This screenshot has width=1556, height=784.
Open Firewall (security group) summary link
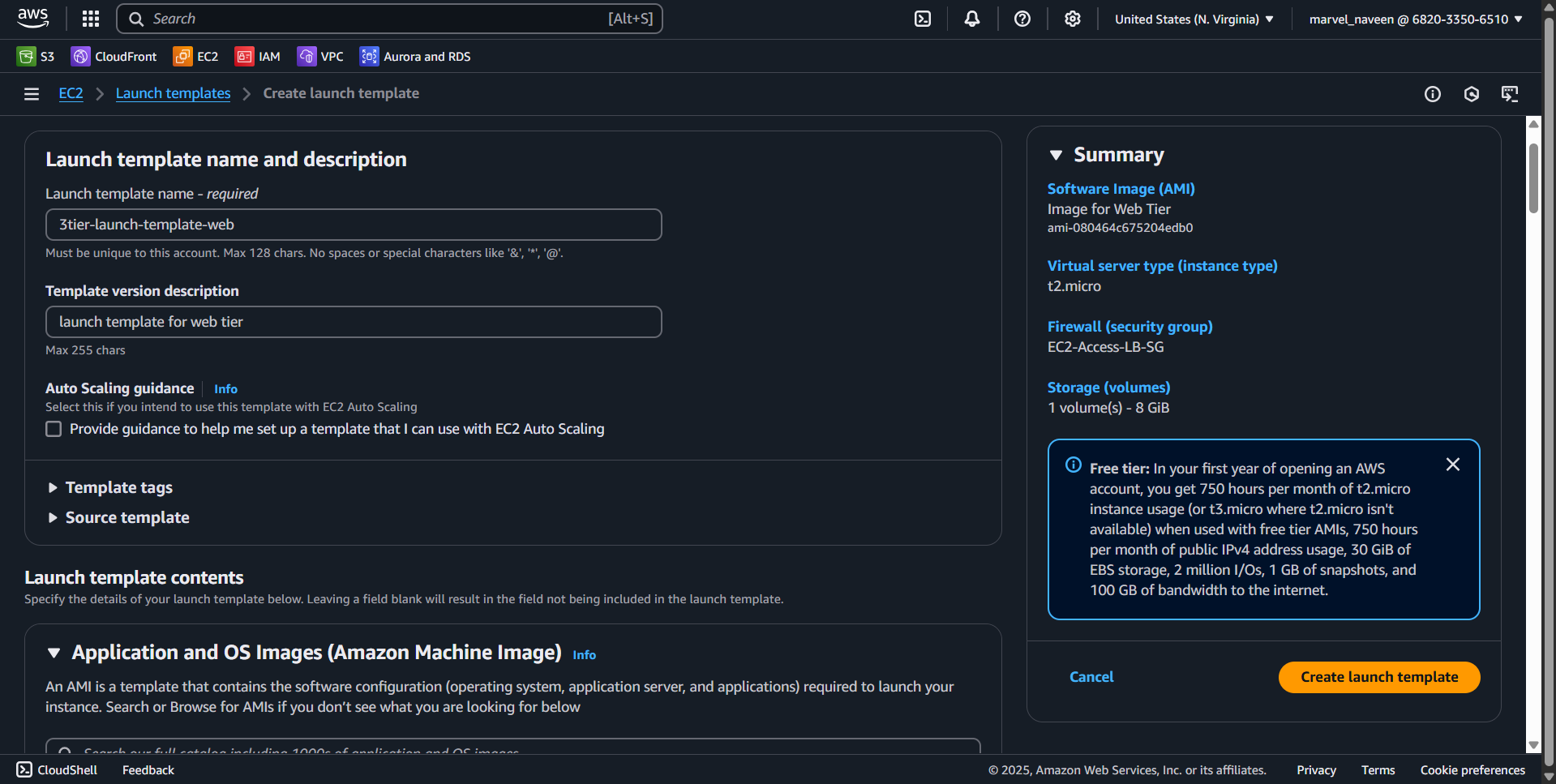point(1129,327)
